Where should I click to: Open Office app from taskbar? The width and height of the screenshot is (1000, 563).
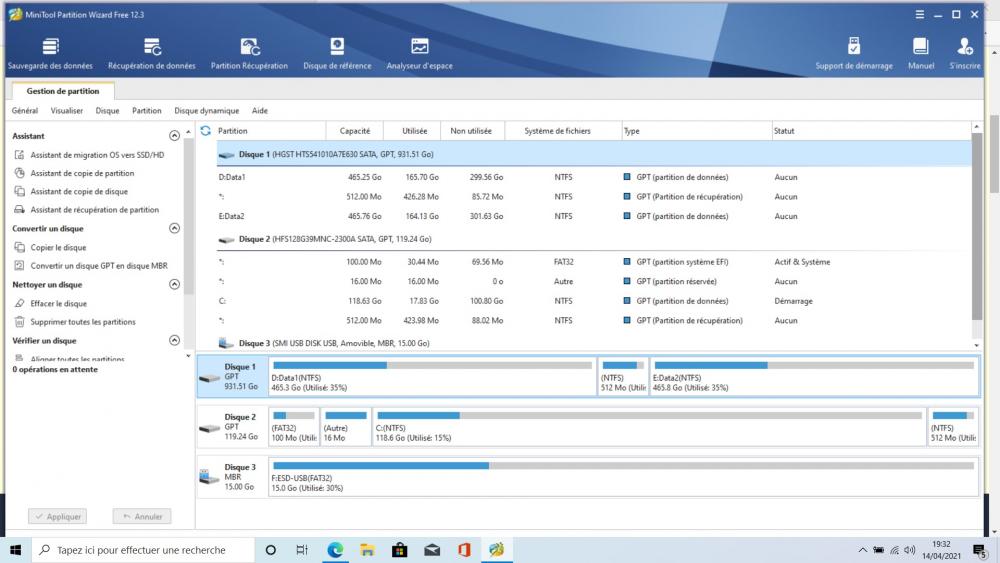pos(464,550)
